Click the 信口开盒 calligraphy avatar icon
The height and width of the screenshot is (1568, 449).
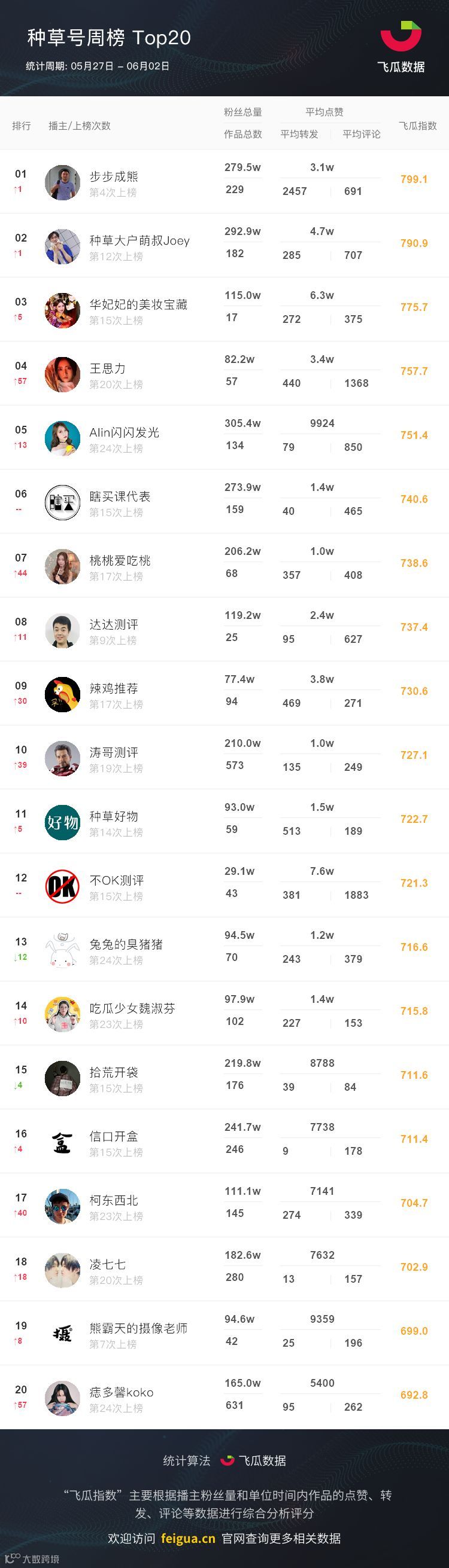[x=63, y=1142]
